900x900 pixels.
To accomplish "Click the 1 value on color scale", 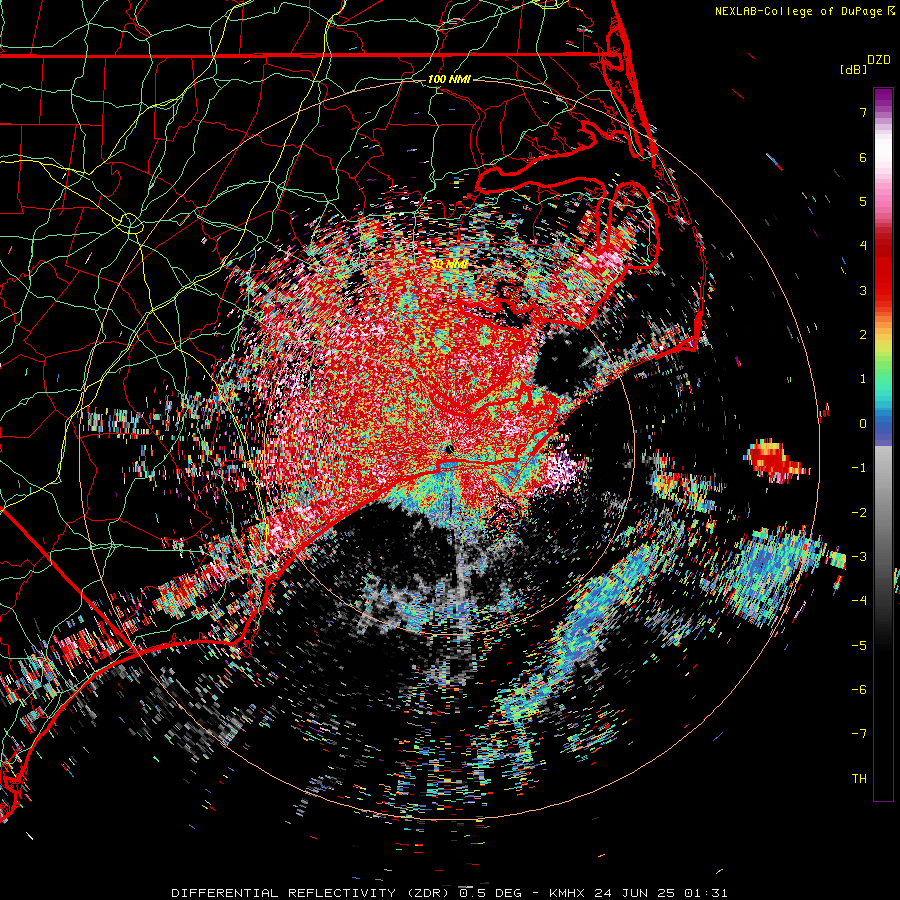I will click(863, 379).
